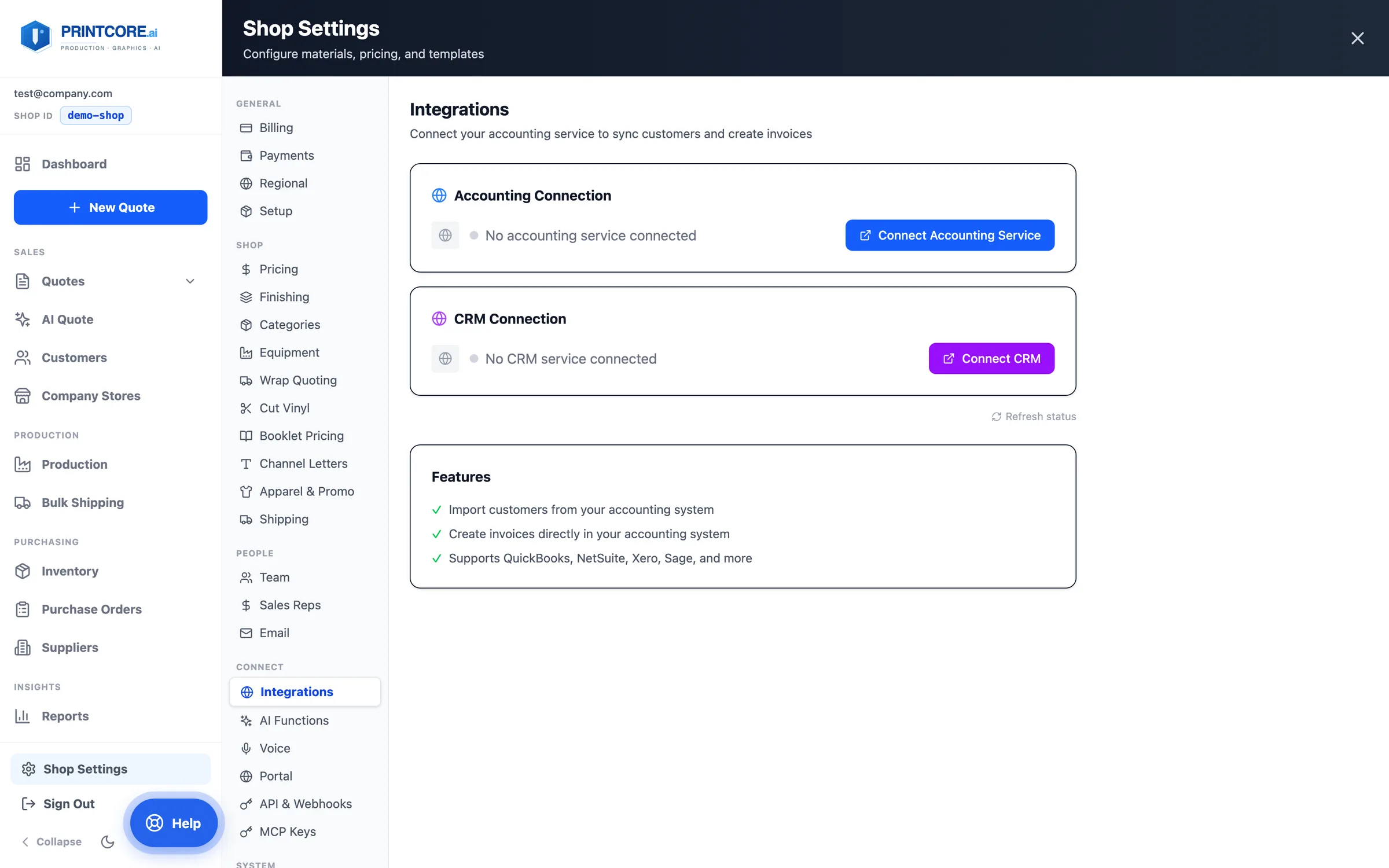Click the Email envelope icon
The image size is (1389, 868).
[246, 633]
